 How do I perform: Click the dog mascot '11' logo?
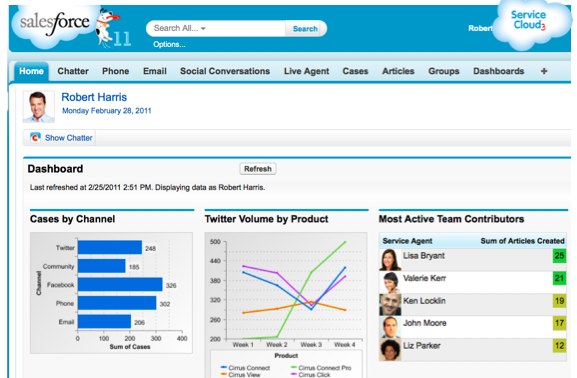click(113, 28)
